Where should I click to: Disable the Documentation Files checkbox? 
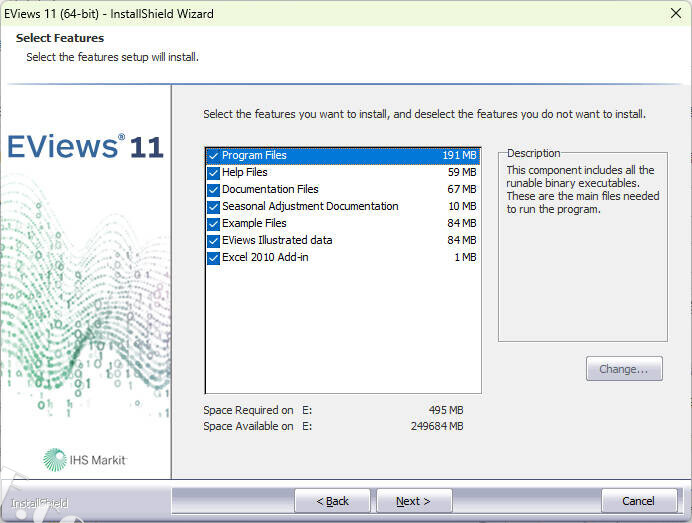(x=213, y=190)
